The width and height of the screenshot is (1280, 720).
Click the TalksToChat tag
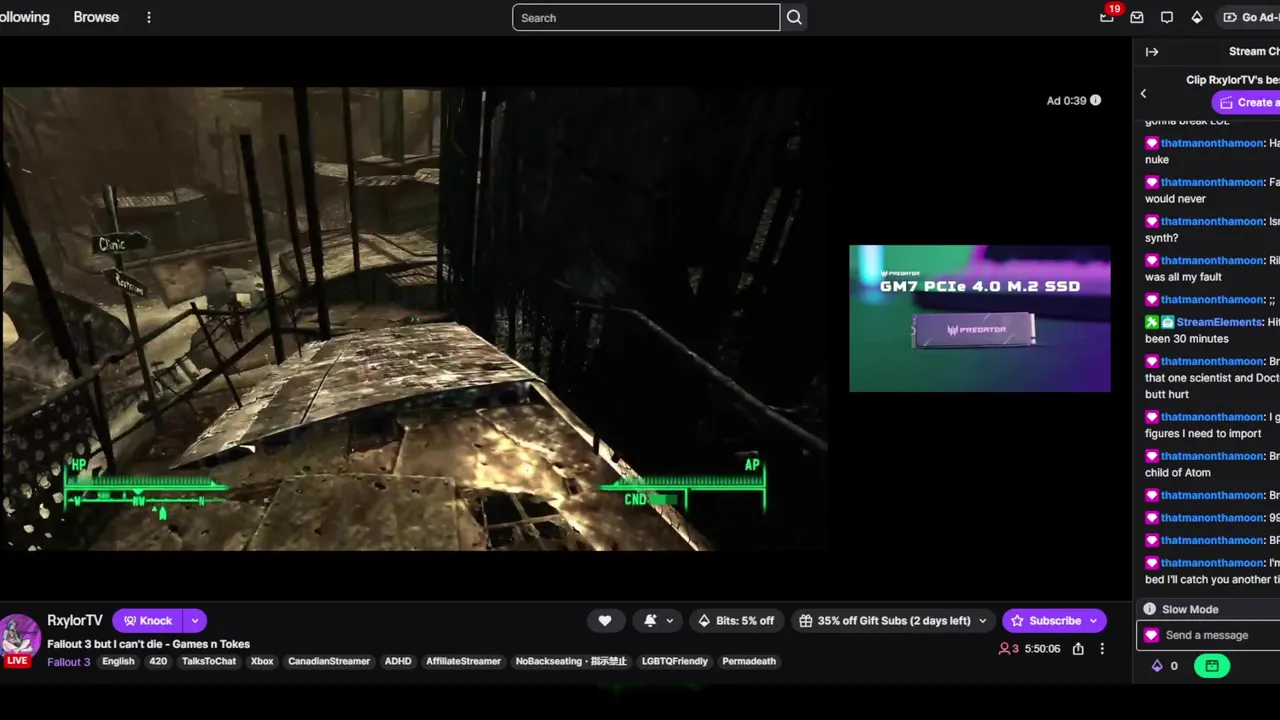point(209,662)
